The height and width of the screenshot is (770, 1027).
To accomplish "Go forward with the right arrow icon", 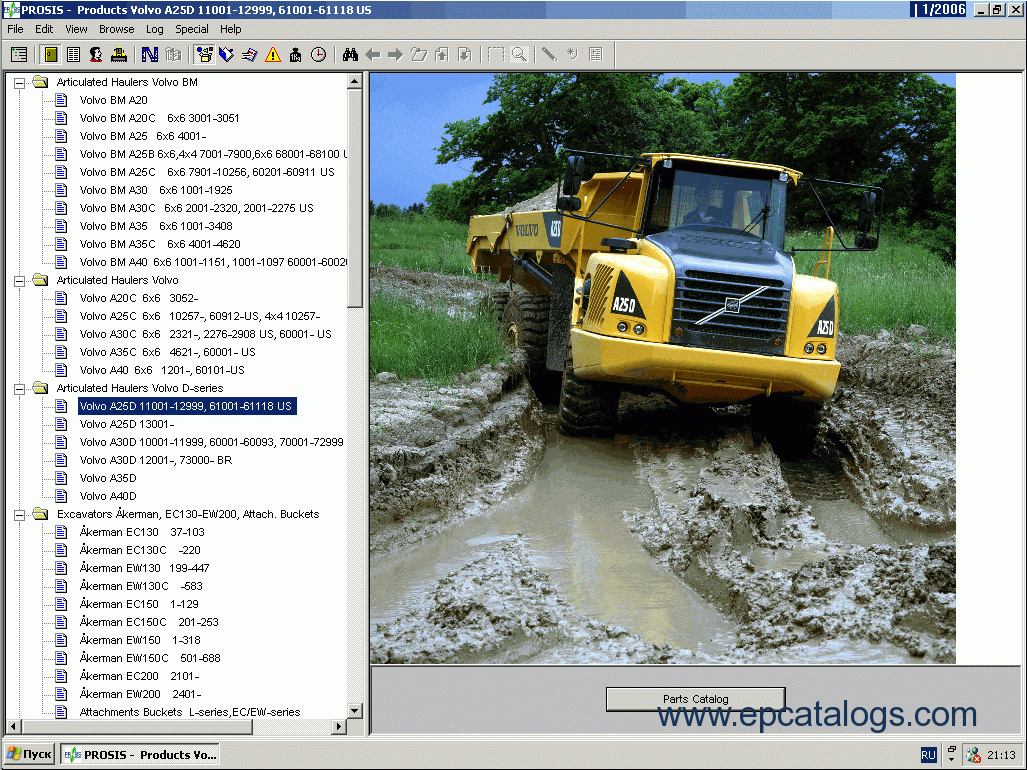I will pos(395,54).
